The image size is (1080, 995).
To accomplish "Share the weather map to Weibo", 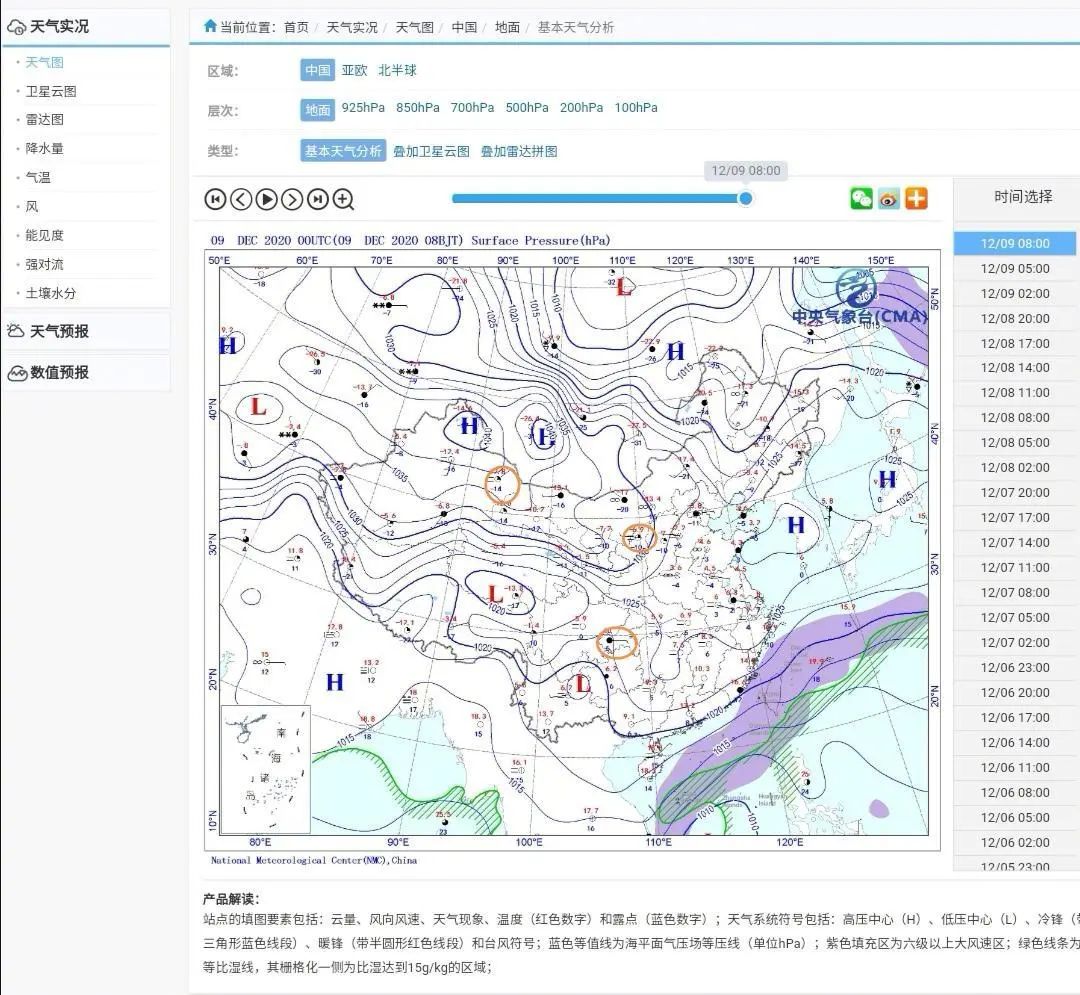I will (888, 198).
